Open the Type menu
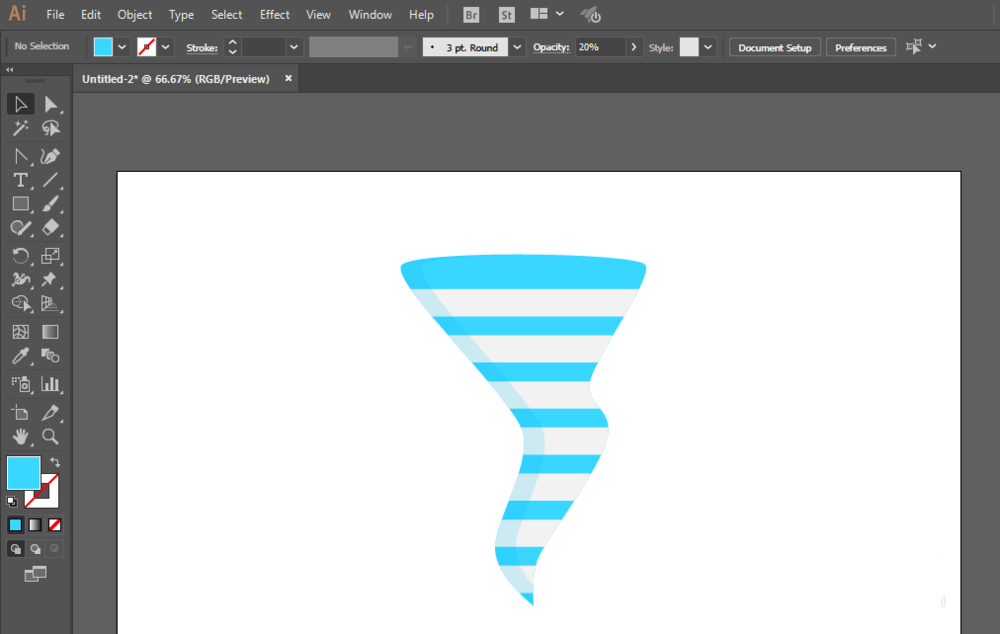The height and width of the screenshot is (634, 1000). 181,15
